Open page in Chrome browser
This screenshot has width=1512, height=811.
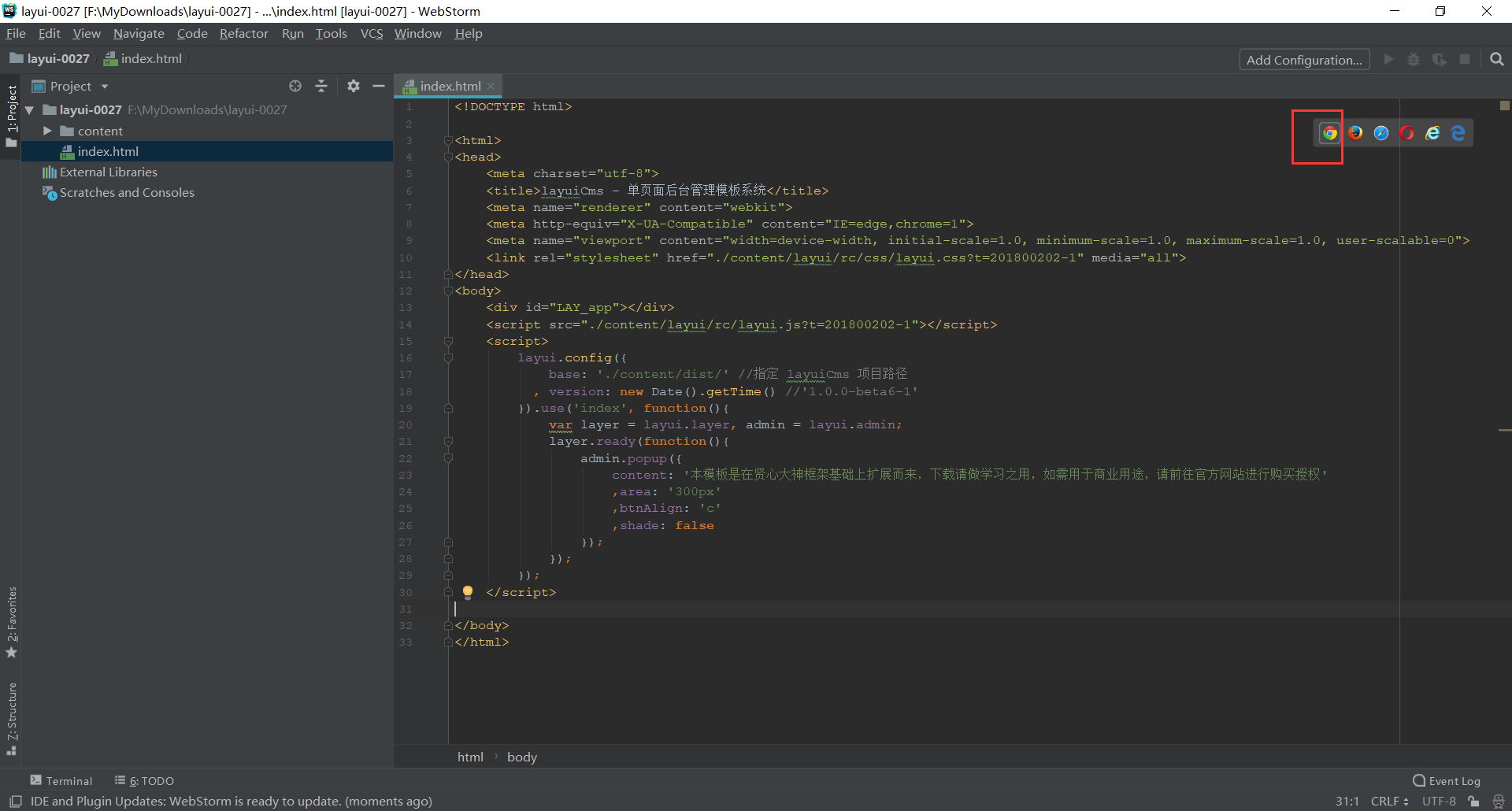[1329, 133]
